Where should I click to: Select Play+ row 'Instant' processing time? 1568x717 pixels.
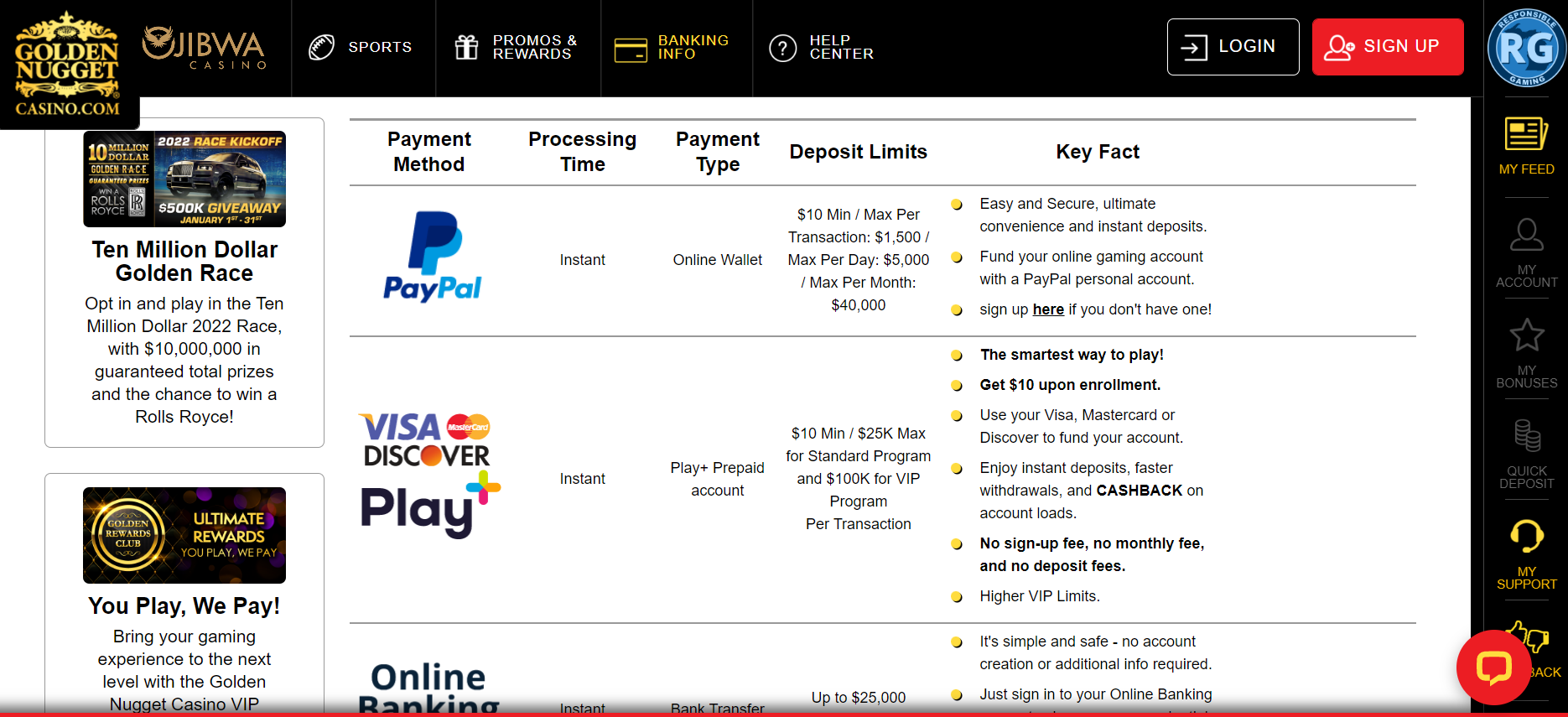(583, 479)
